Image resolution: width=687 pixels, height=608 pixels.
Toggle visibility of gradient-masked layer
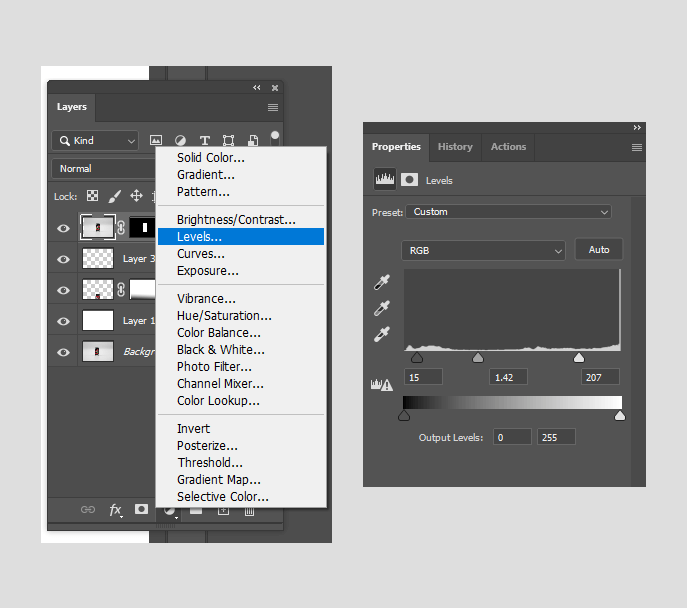pyautogui.click(x=64, y=290)
